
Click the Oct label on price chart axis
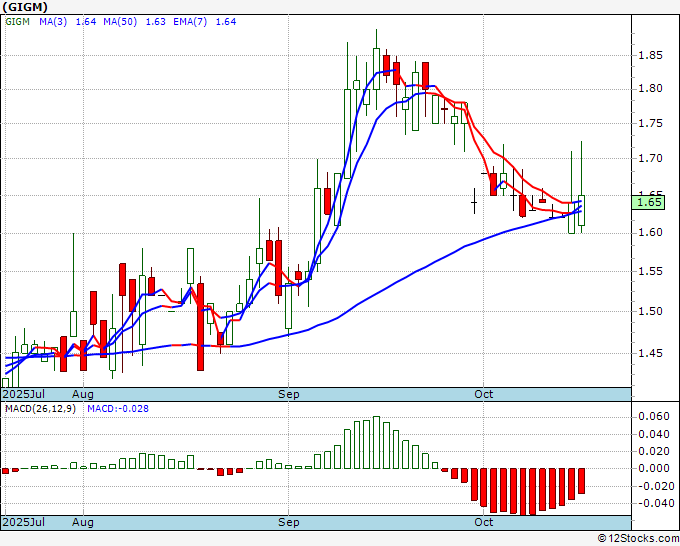(x=484, y=394)
